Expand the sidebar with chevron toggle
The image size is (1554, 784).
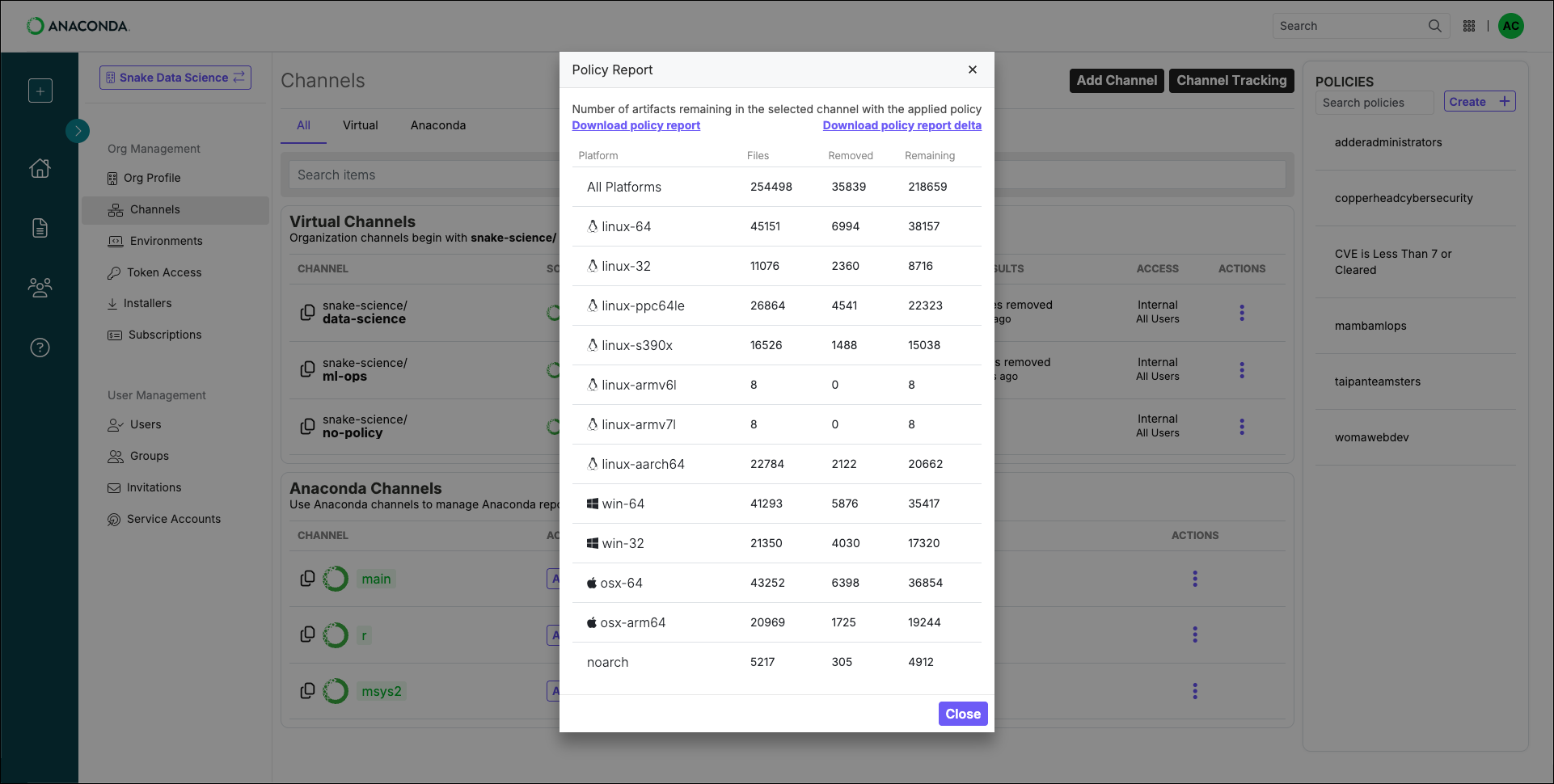click(78, 130)
